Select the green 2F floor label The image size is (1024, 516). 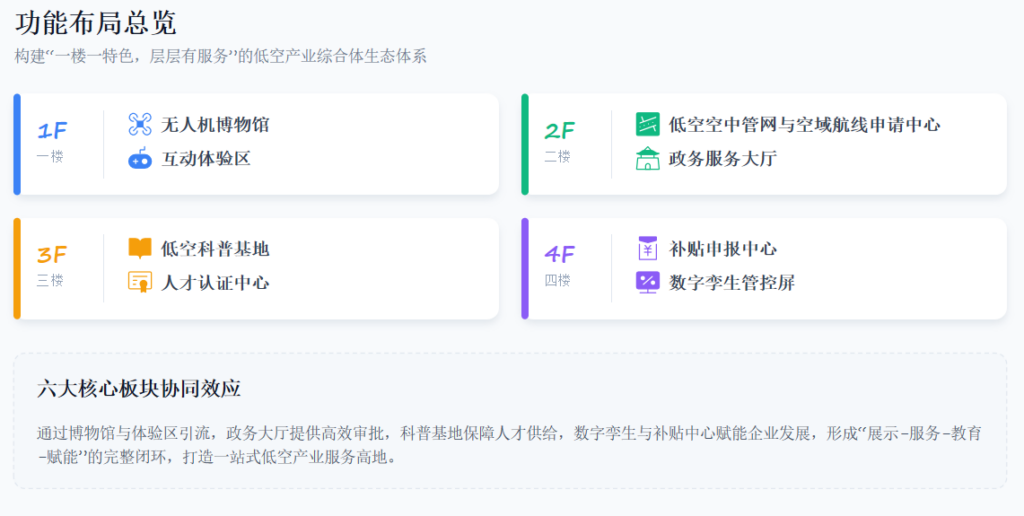(x=559, y=131)
